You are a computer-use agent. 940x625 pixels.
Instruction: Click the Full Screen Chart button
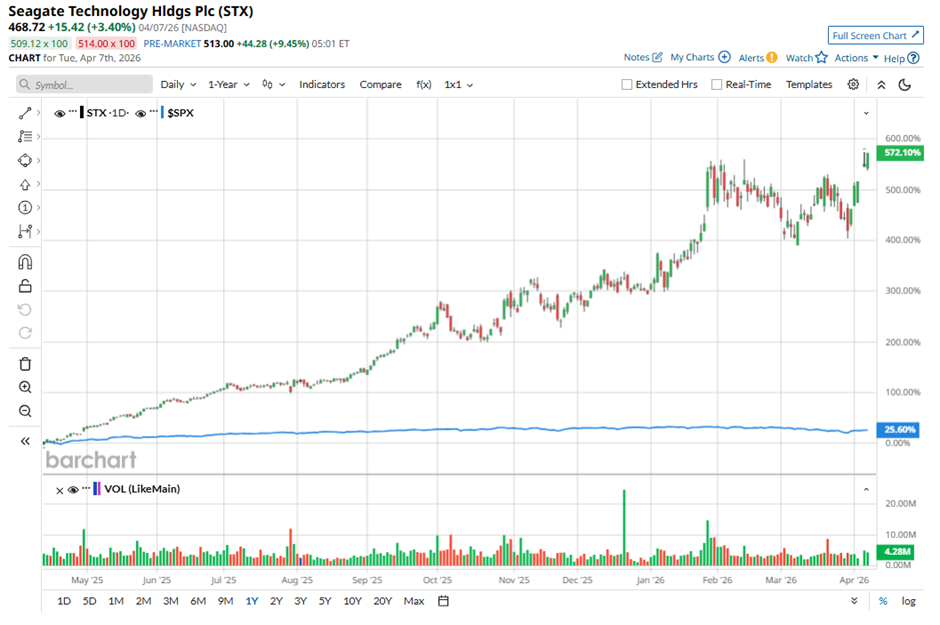coord(875,36)
